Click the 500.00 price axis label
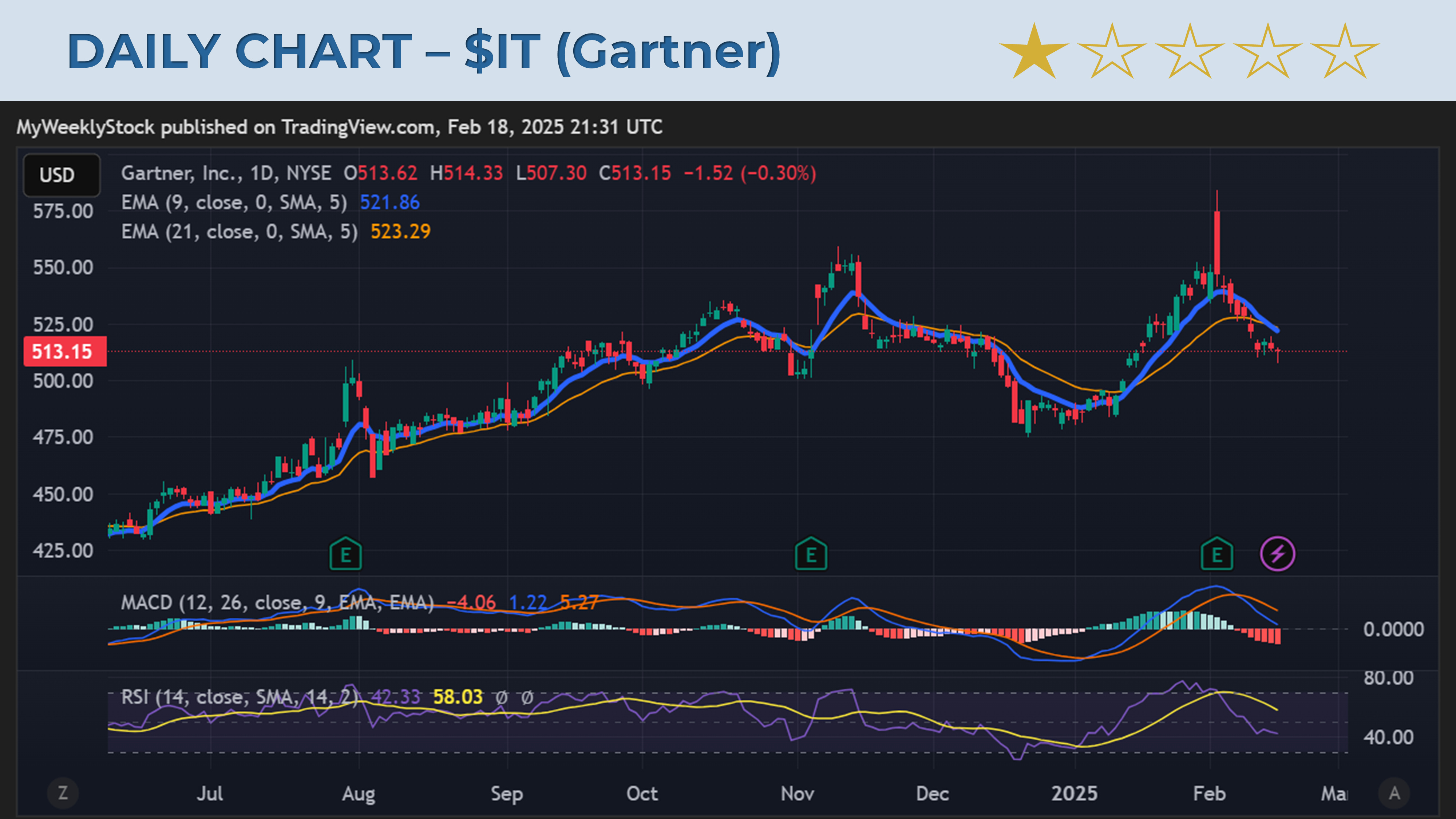 [x=63, y=381]
